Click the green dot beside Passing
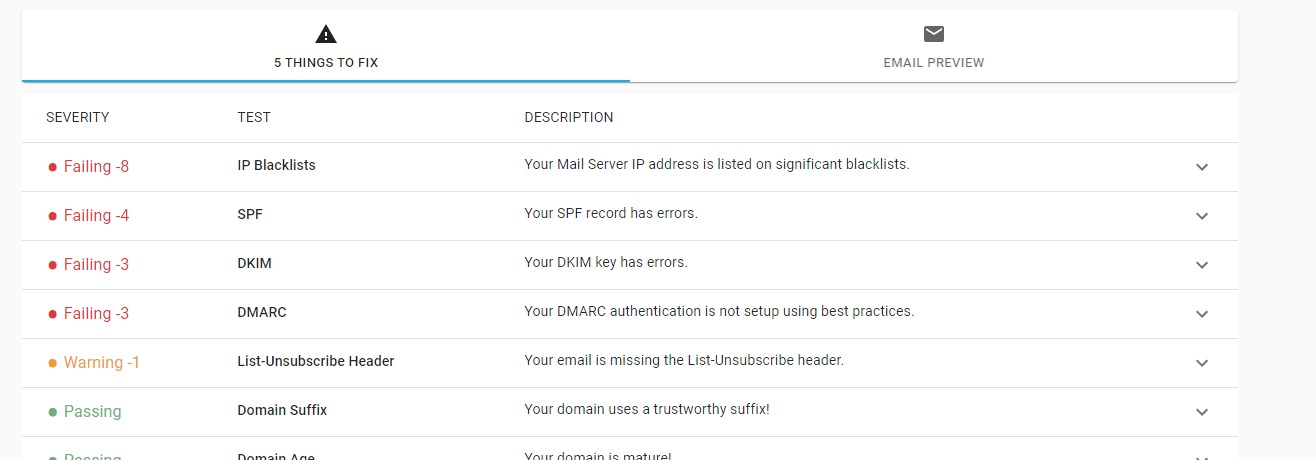Image resolution: width=1316 pixels, height=460 pixels. pos(52,412)
